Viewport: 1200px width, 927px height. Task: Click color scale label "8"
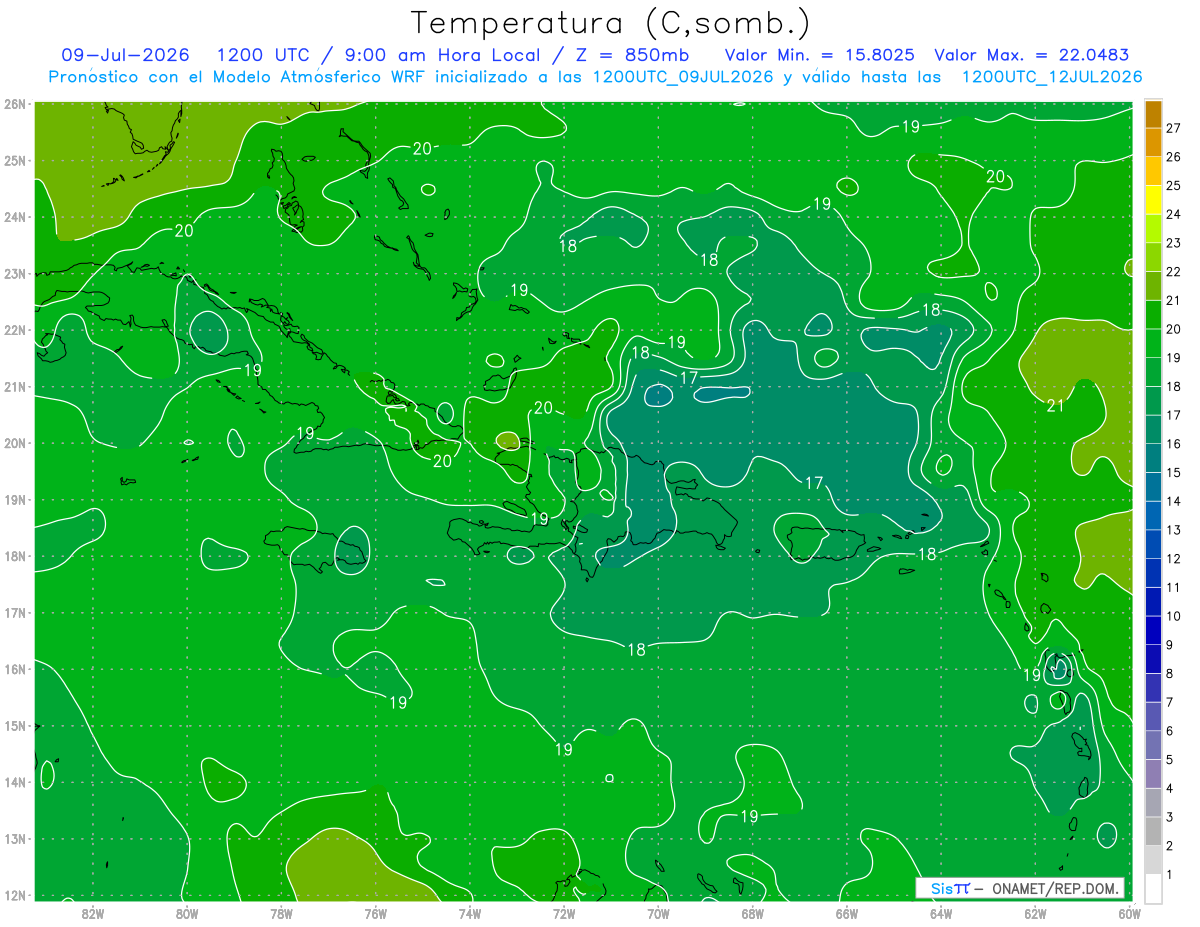pos(1170,673)
